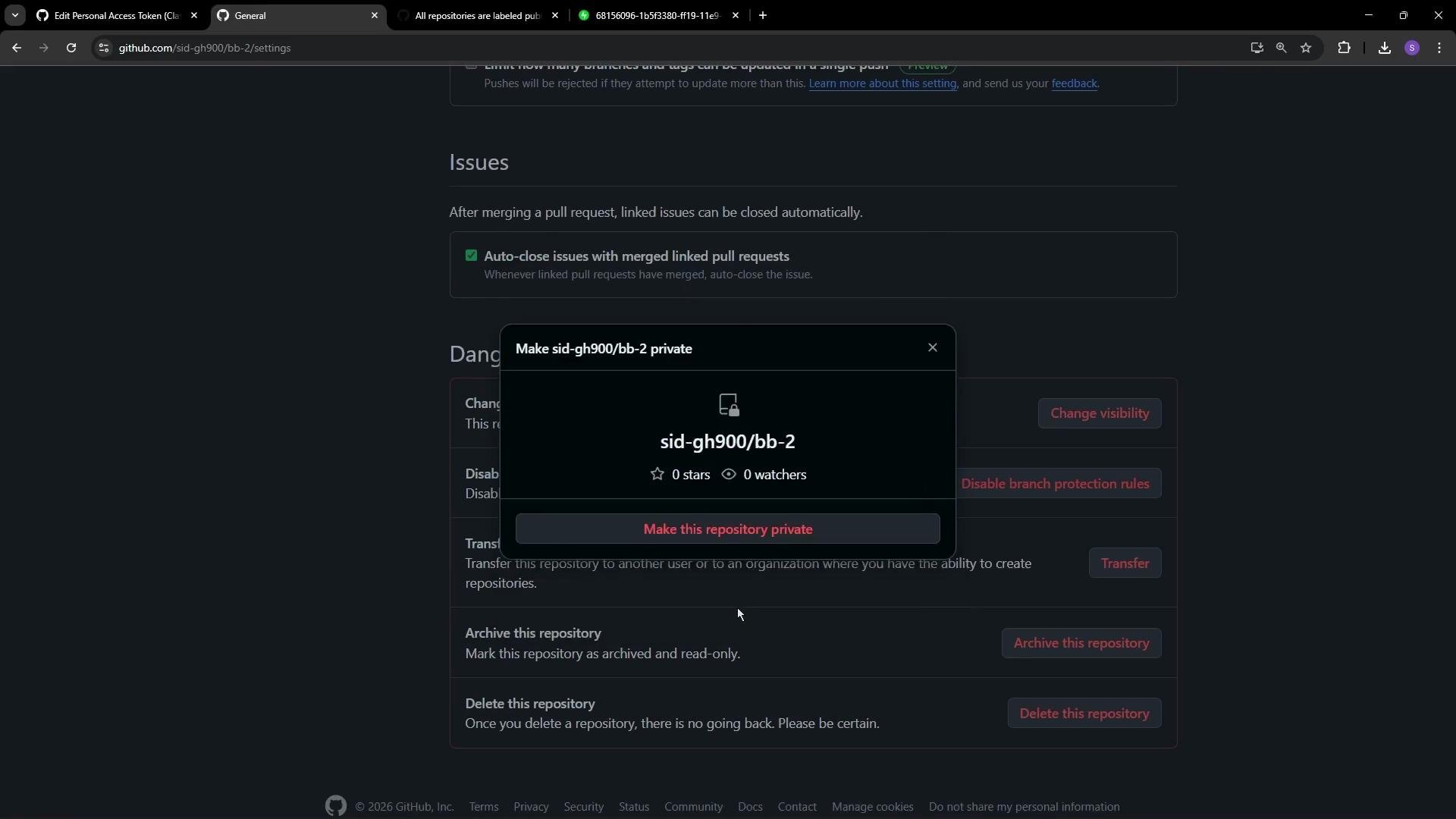Viewport: 1456px width, 819px height.
Task: Click the star icon beside 0 stars
Action: [x=657, y=475]
